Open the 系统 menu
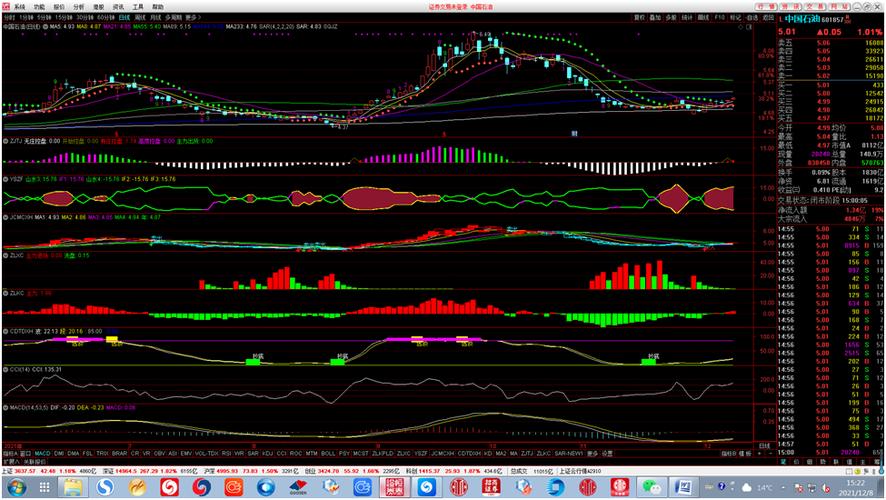The image size is (886, 500). (x=18, y=6)
